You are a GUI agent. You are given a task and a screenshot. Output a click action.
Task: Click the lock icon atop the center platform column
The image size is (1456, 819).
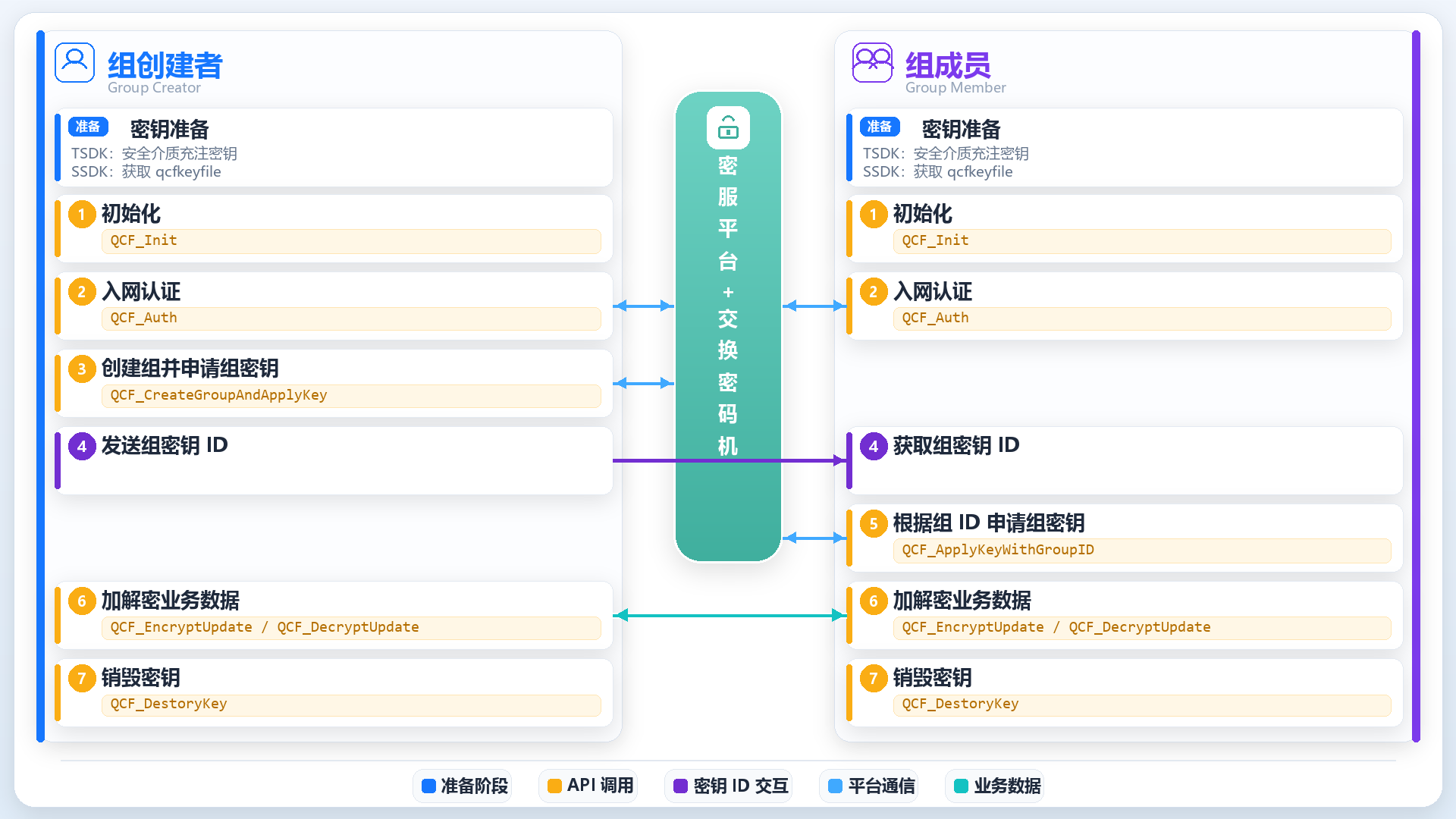pyautogui.click(x=728, y=127)
